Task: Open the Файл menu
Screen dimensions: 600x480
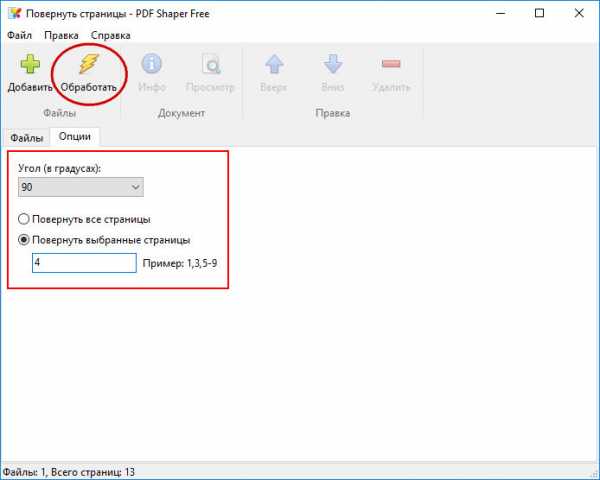Action: [20, 35]
